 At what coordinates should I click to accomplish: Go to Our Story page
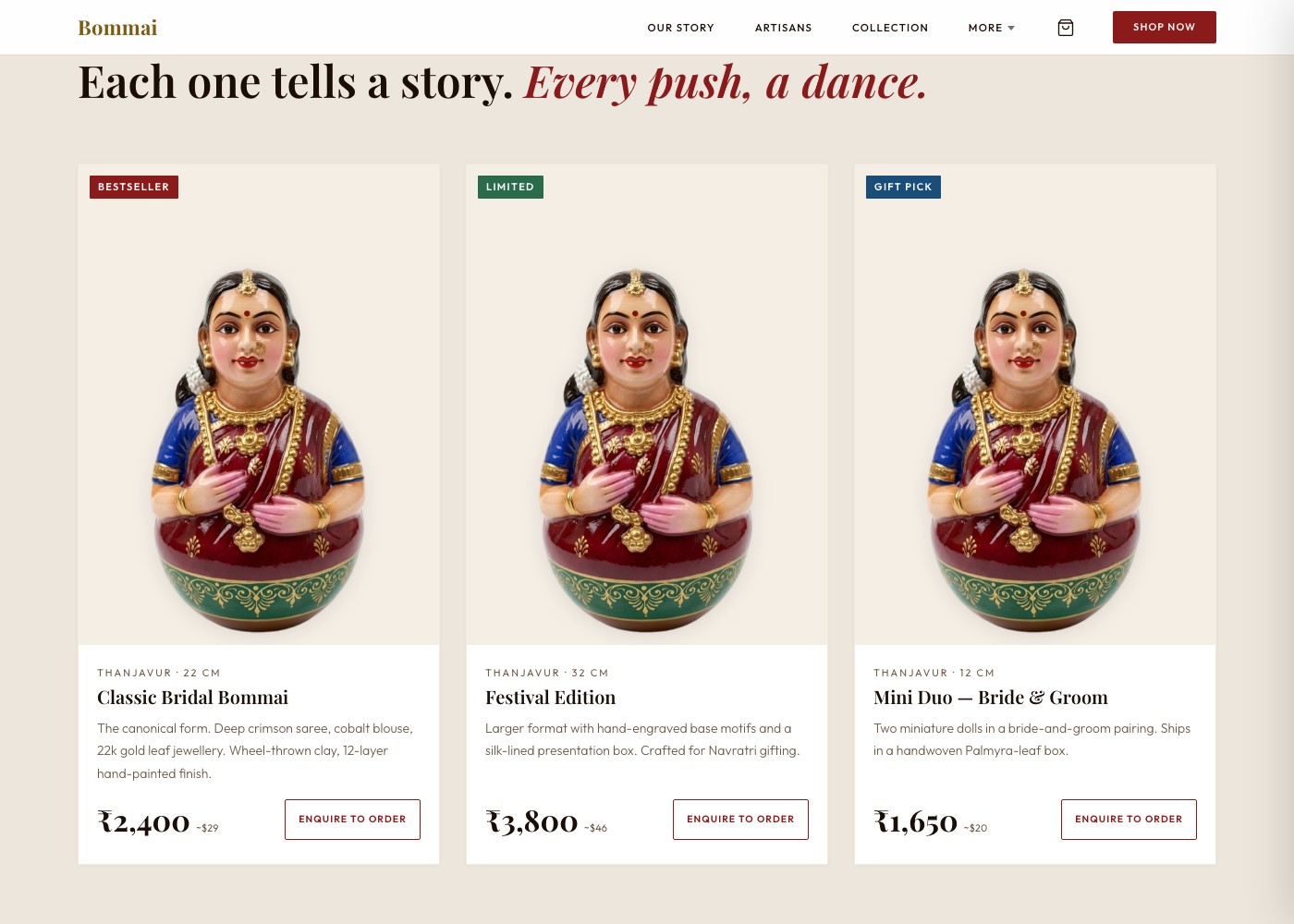681,28
